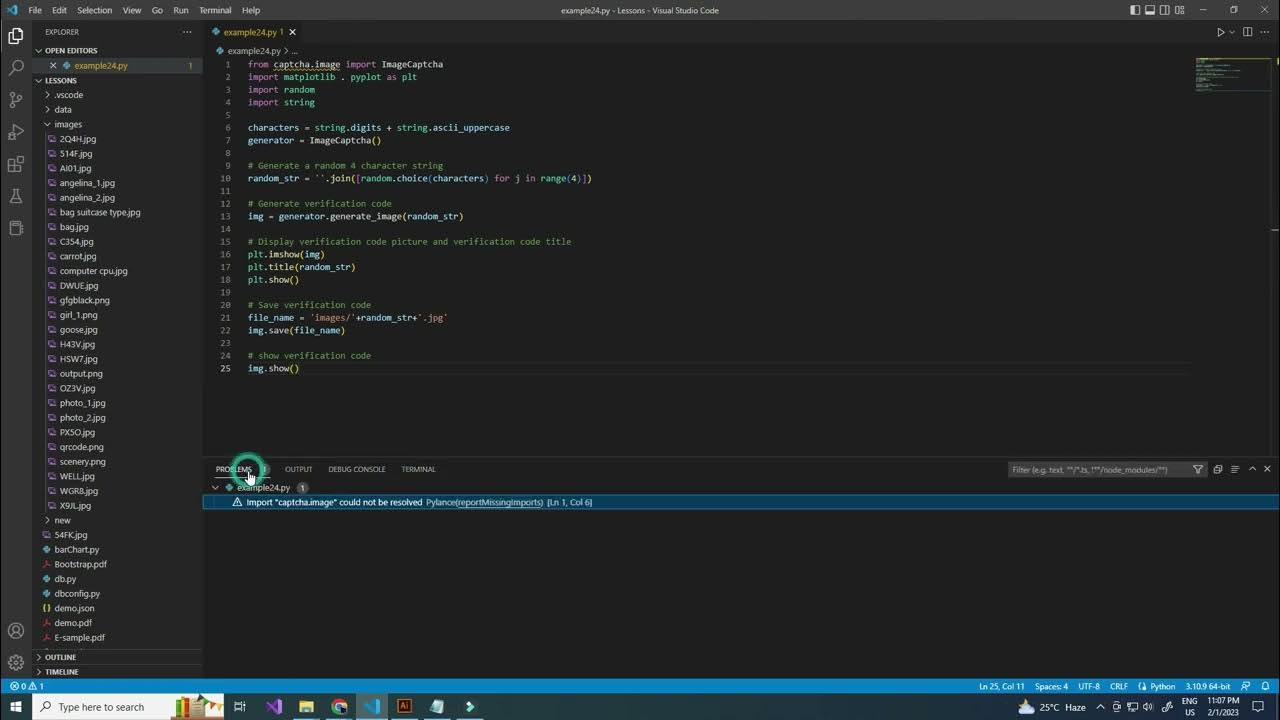Image resolution: width=1280 pixels, height=720 pixels.
Task: Open qrcode.png in the explorer
Action: click(81, 447)
